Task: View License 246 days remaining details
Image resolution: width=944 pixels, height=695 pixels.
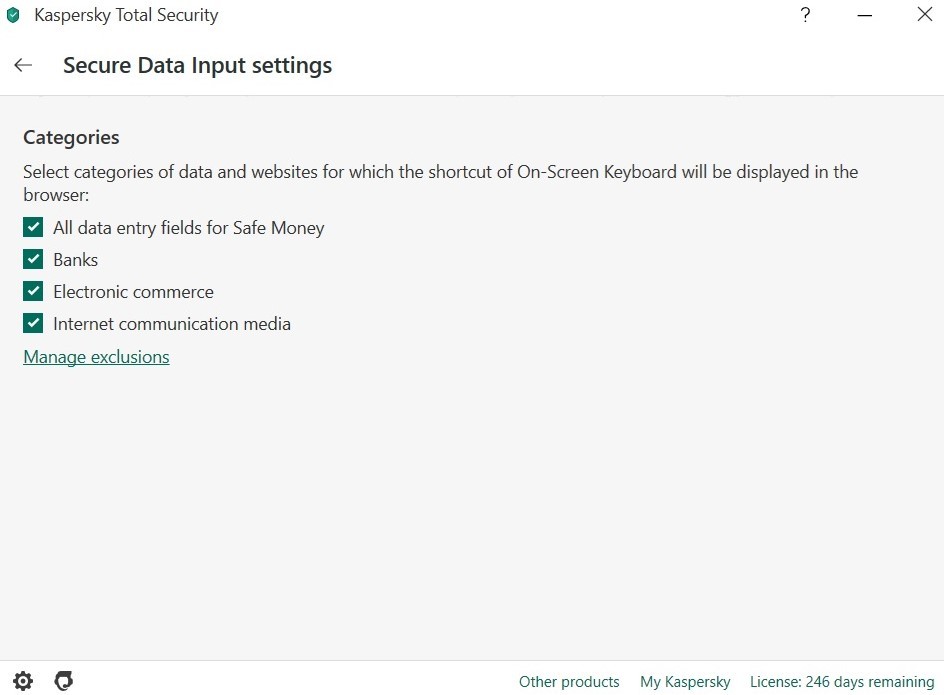Action: tap(842, 681)
